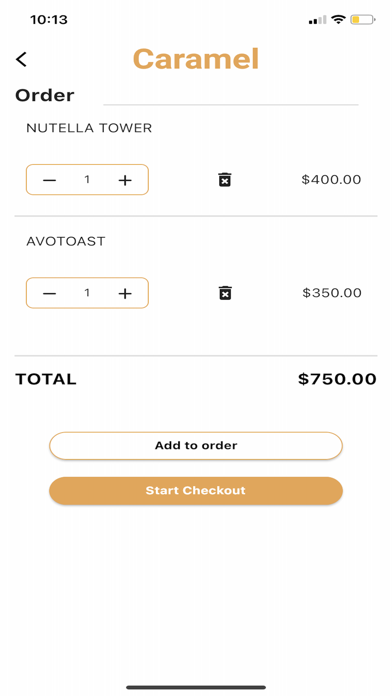Screen dimensions: 392x696
Task: Tap the $400.00 price
Action: pyautogui.click(x=331, y=180)
